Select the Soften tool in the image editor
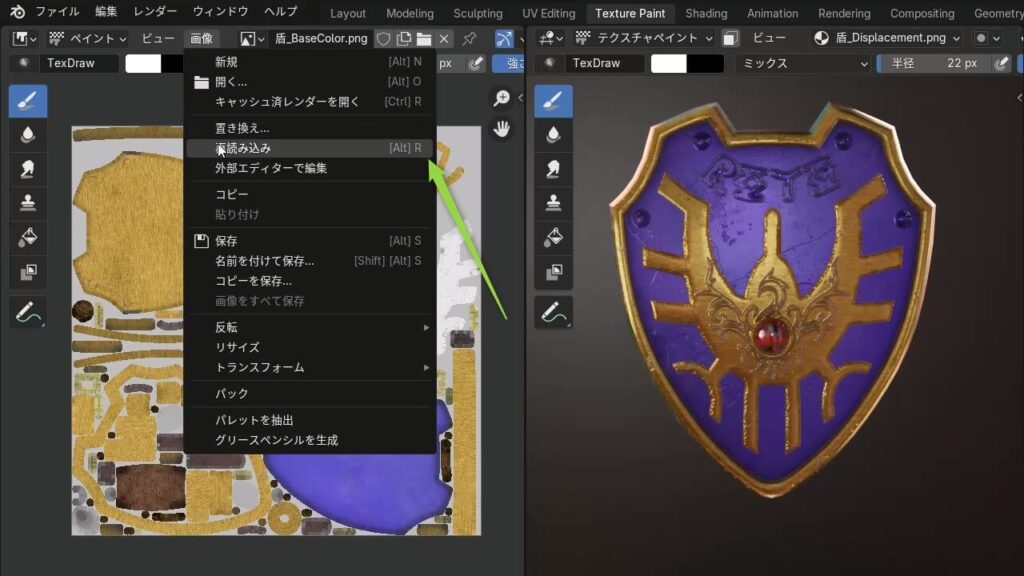1024x576 pixels. point(27,135)
